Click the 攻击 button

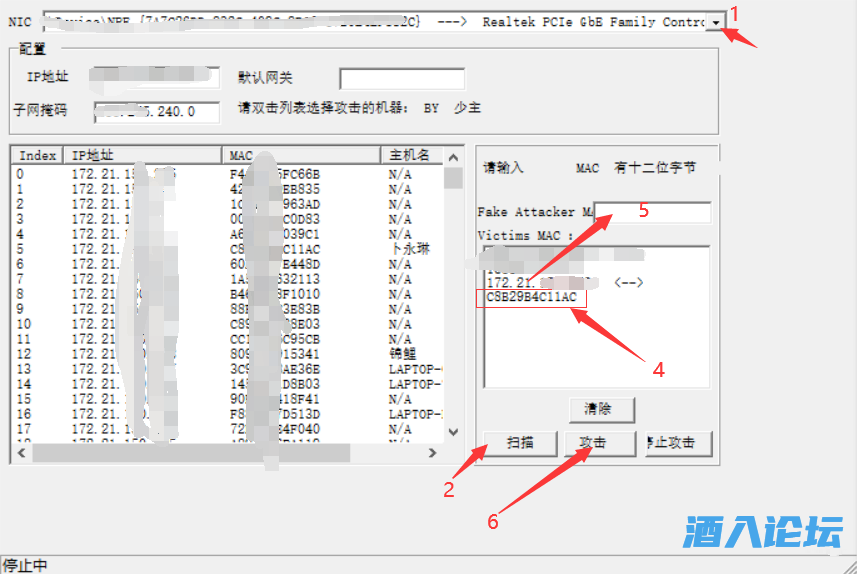[600, 443]
